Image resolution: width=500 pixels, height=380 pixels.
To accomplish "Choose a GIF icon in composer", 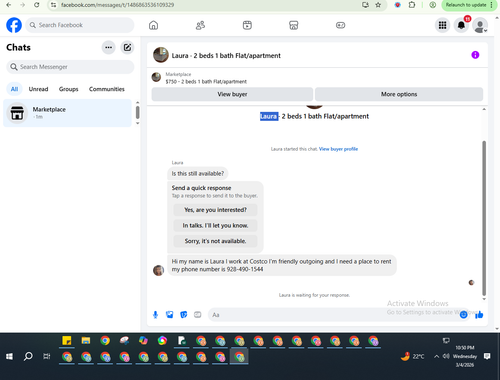I will click(x=198, y=315).
